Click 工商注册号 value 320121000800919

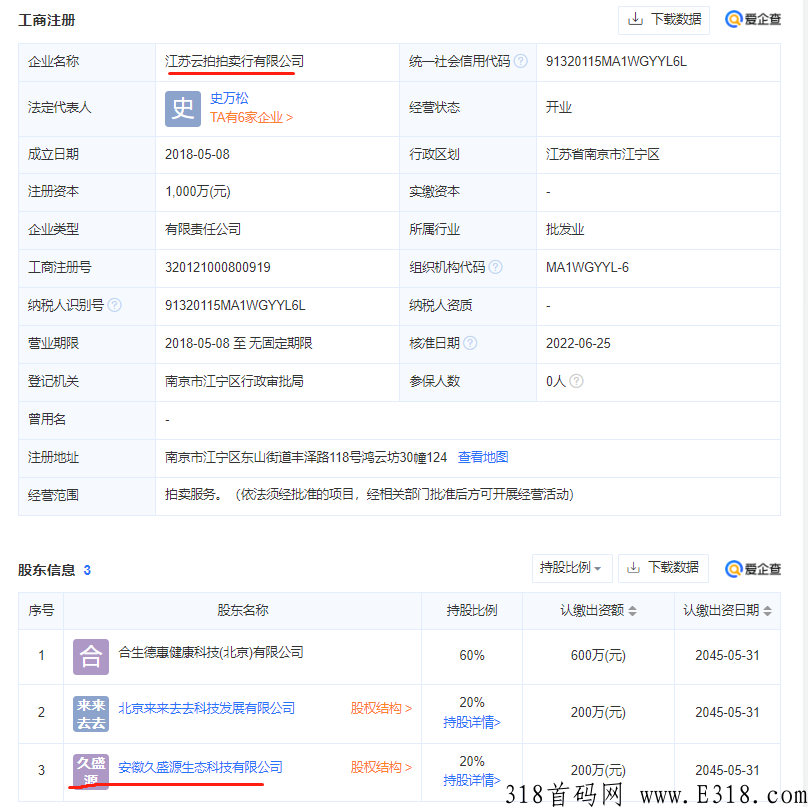point(217,267)
